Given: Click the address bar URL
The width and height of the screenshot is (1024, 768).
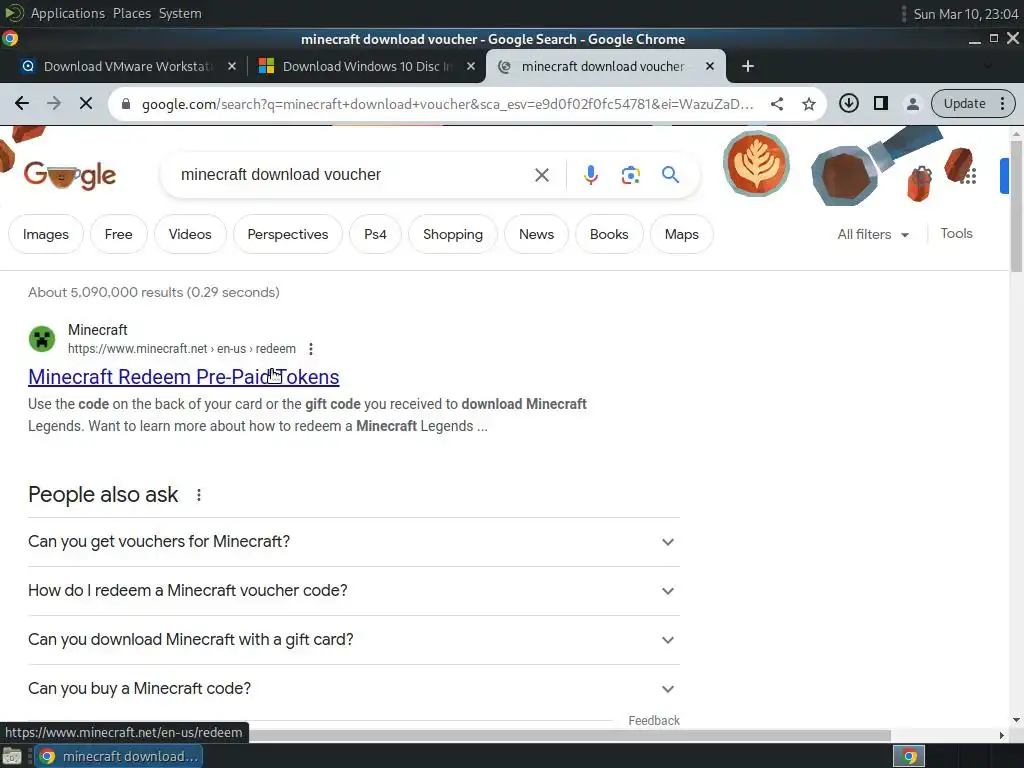Looking at the screenshot, I should click(447, 104).
